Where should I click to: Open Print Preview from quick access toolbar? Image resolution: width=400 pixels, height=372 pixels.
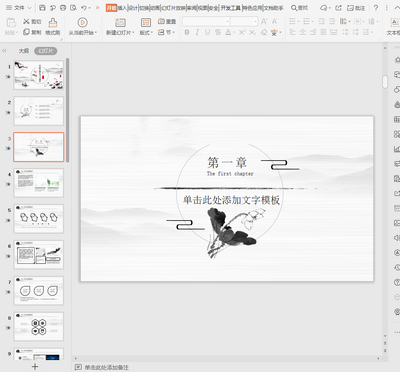73,7
